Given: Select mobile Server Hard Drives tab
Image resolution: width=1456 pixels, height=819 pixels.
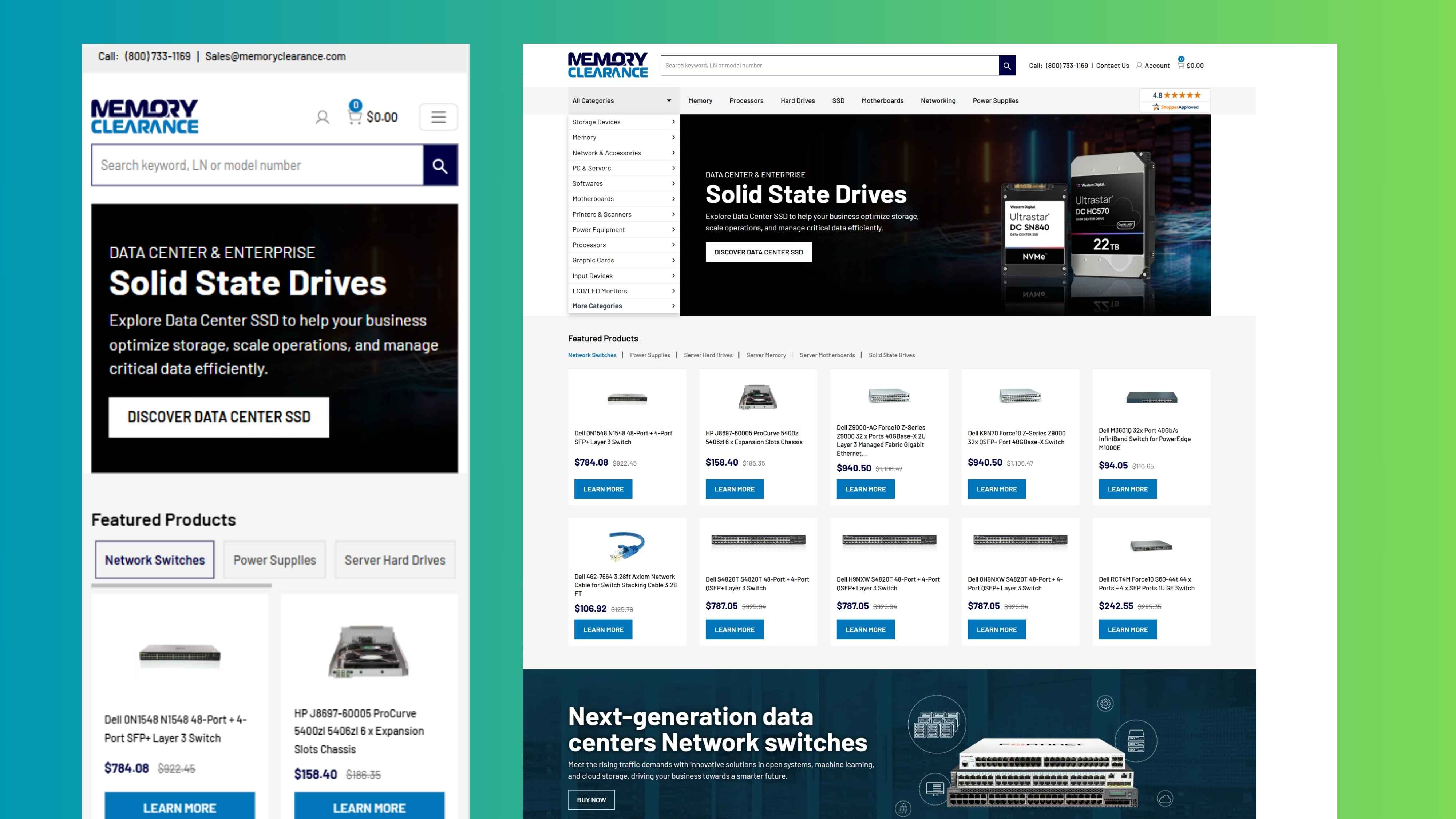Looking at the screenshot, I should coord(395,559).
